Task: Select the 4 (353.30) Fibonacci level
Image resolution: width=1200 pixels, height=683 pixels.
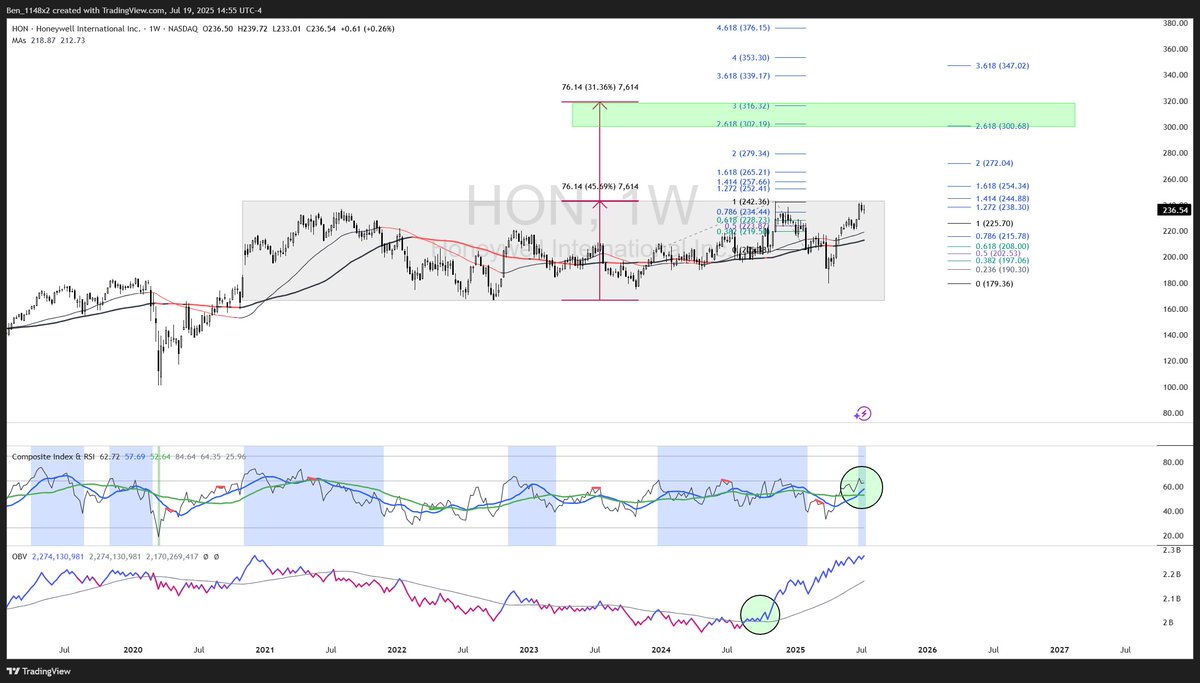Action: [753, 58]
